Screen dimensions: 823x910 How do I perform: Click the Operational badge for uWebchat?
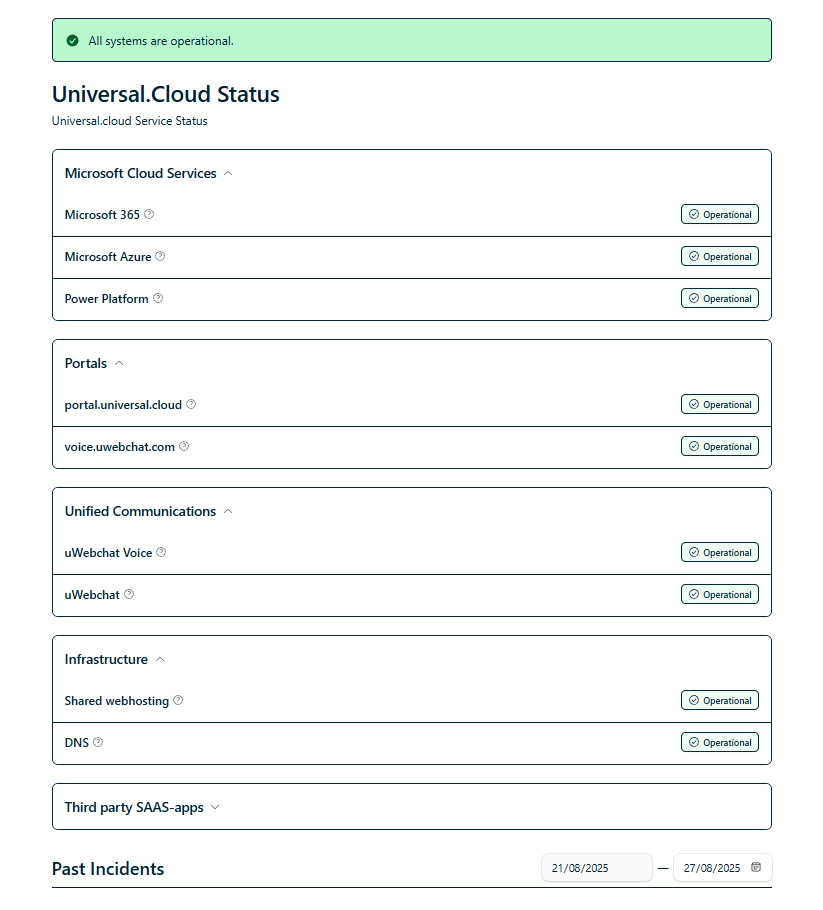[x=719, y=594]
